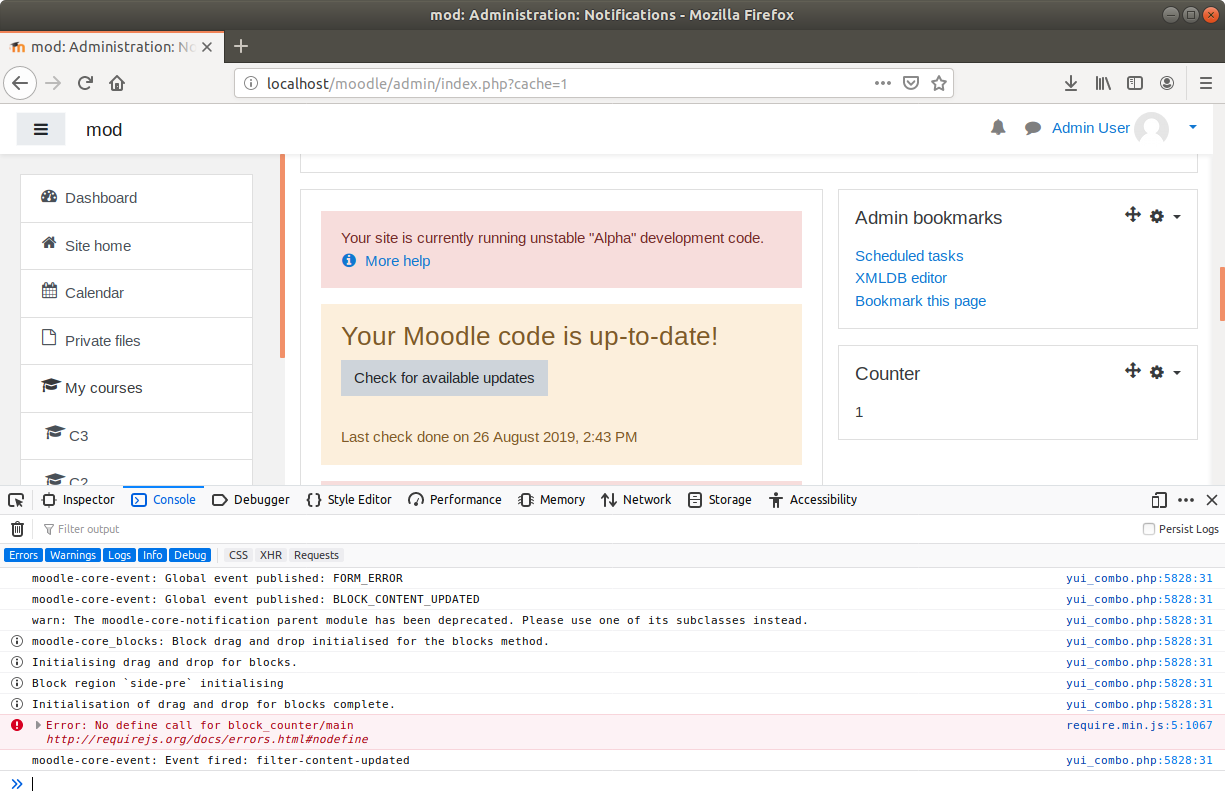Open Moodle notifications bell

click(x=998, y=128)
